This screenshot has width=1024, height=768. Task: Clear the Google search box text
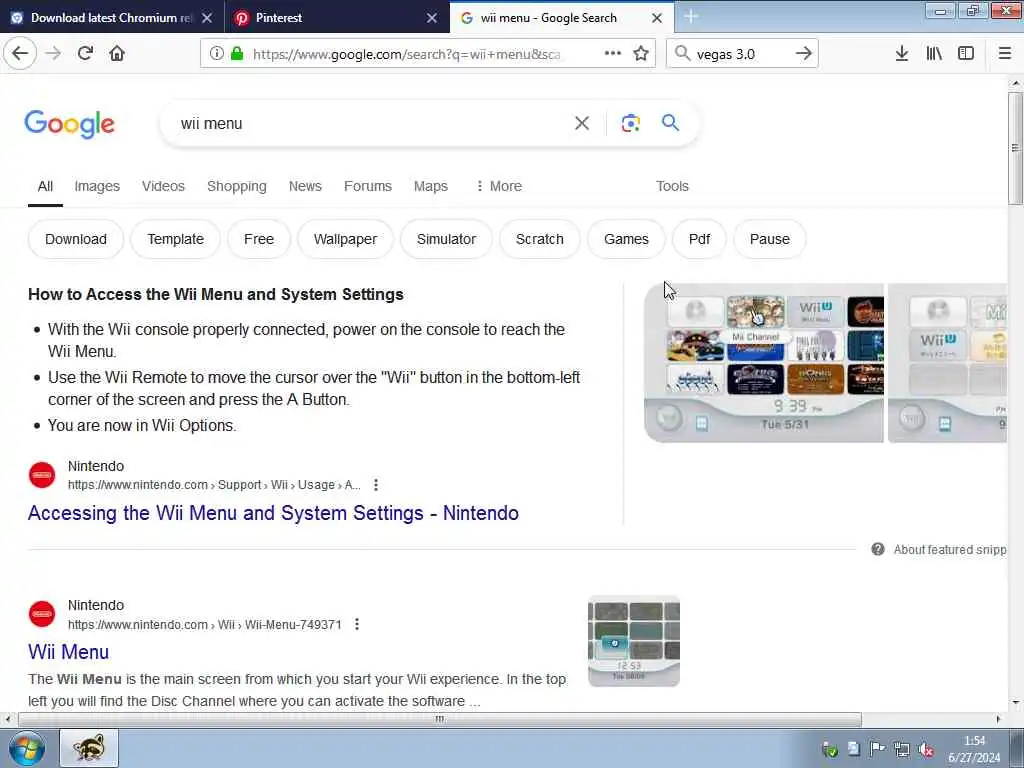[582, 123]
